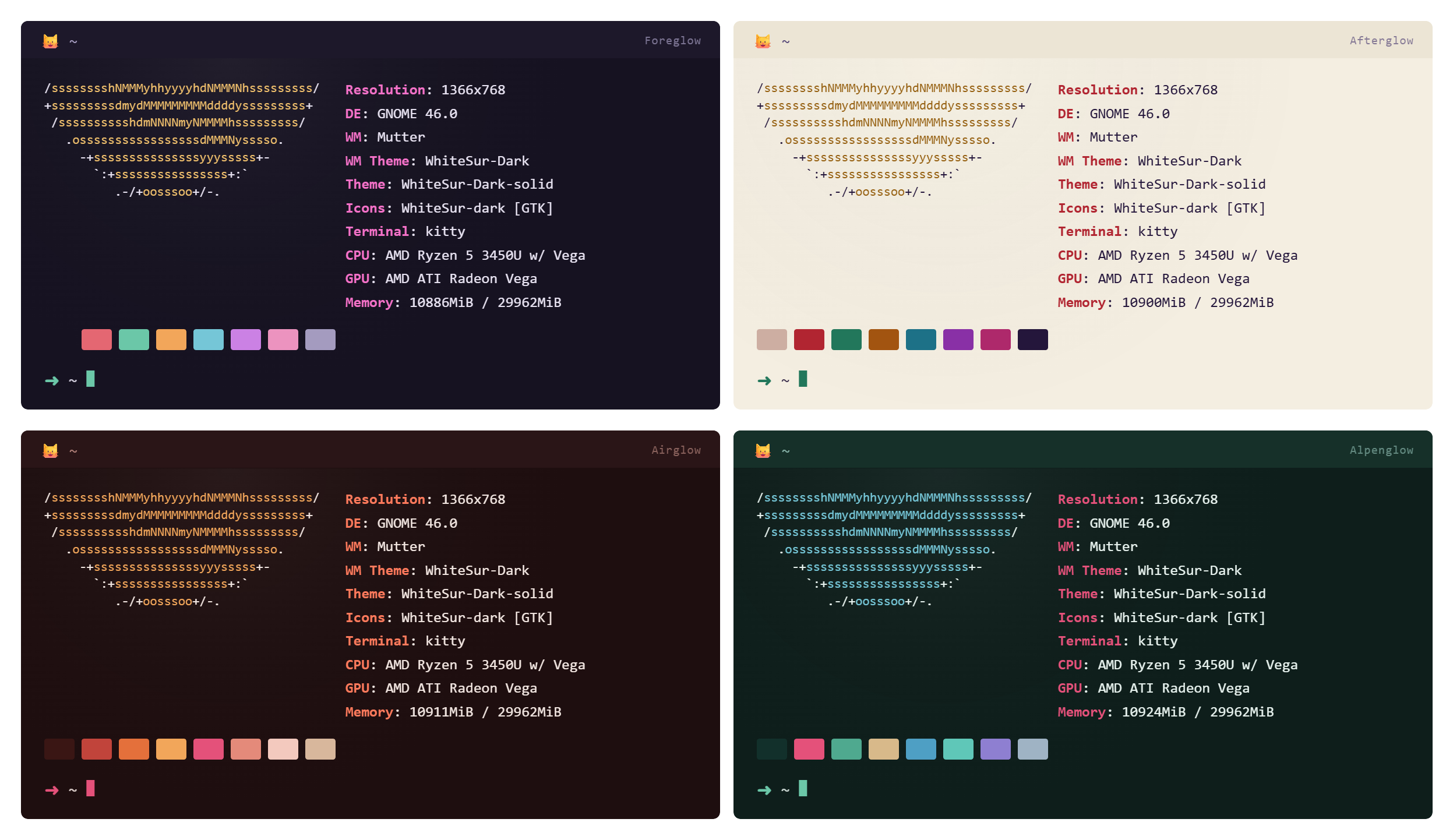Click the prompt arrow in Afterglow terminal

(764, 381)
